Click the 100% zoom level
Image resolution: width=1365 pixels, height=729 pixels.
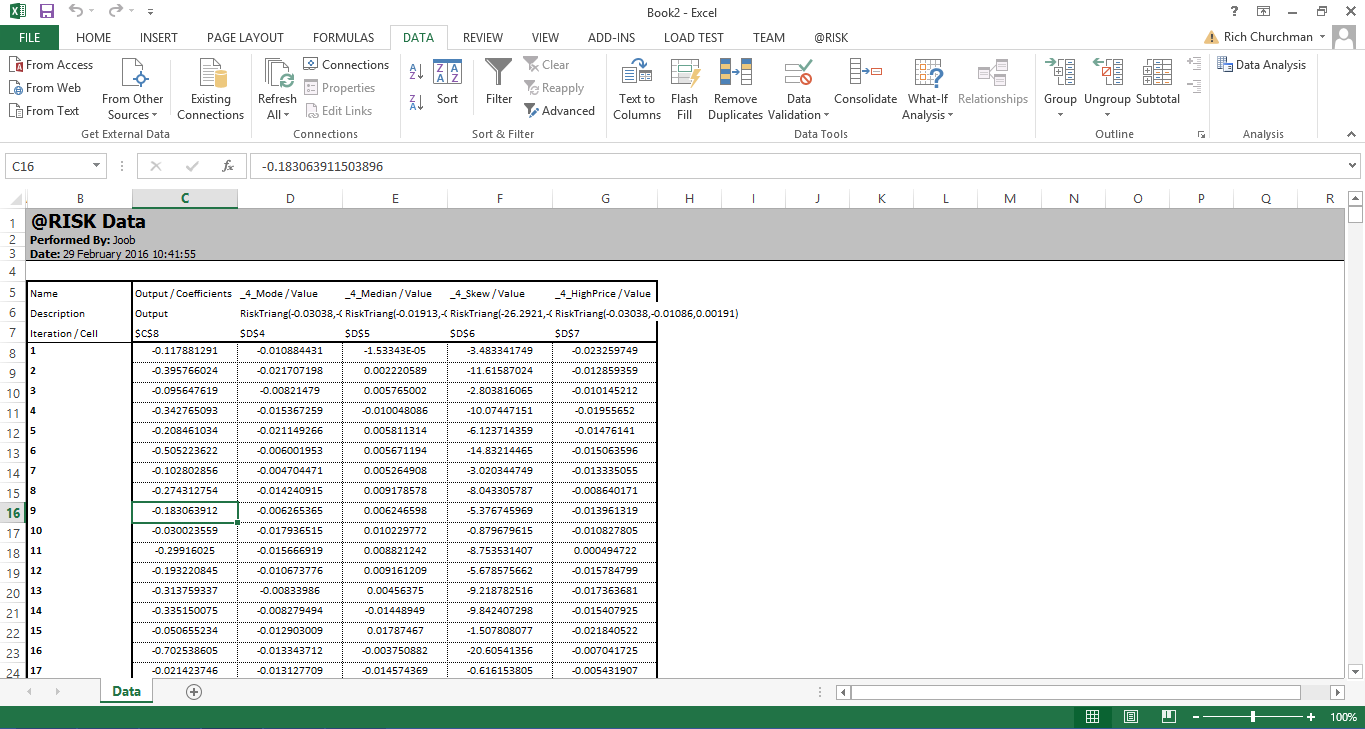point(1343,717)
